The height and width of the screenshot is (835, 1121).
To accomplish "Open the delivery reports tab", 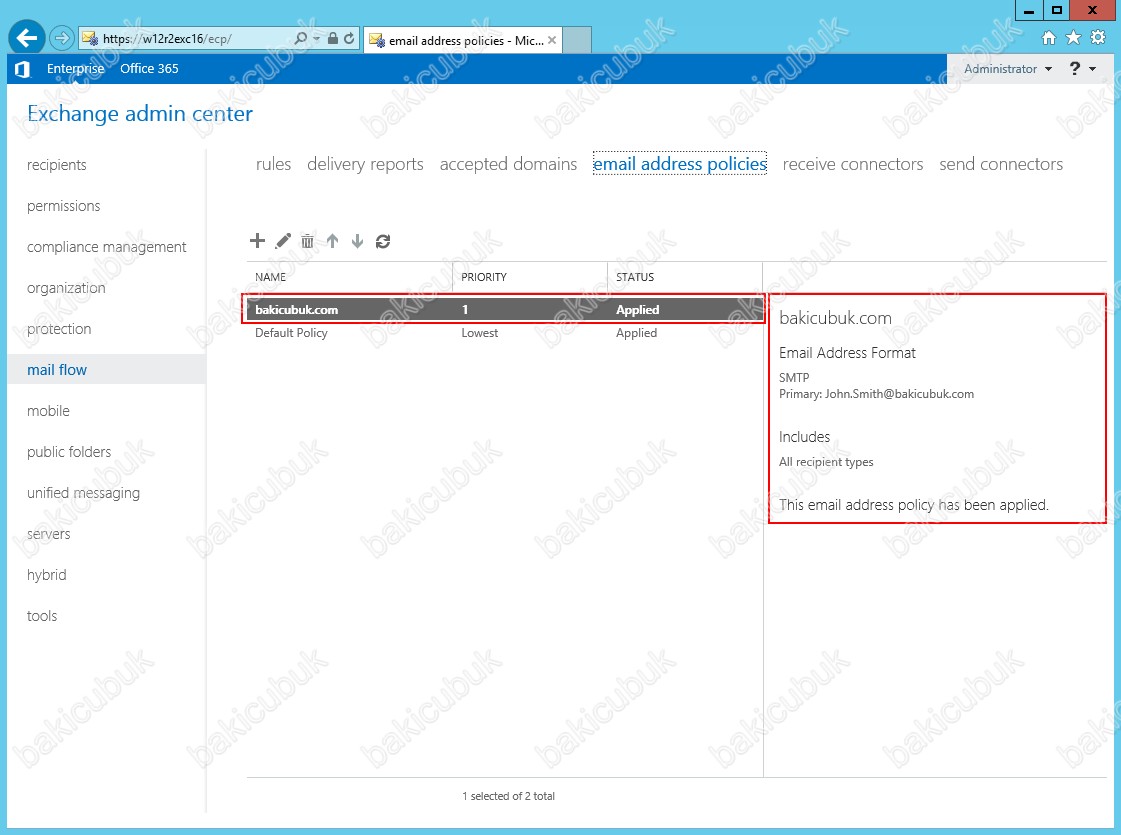I will 365,164.
